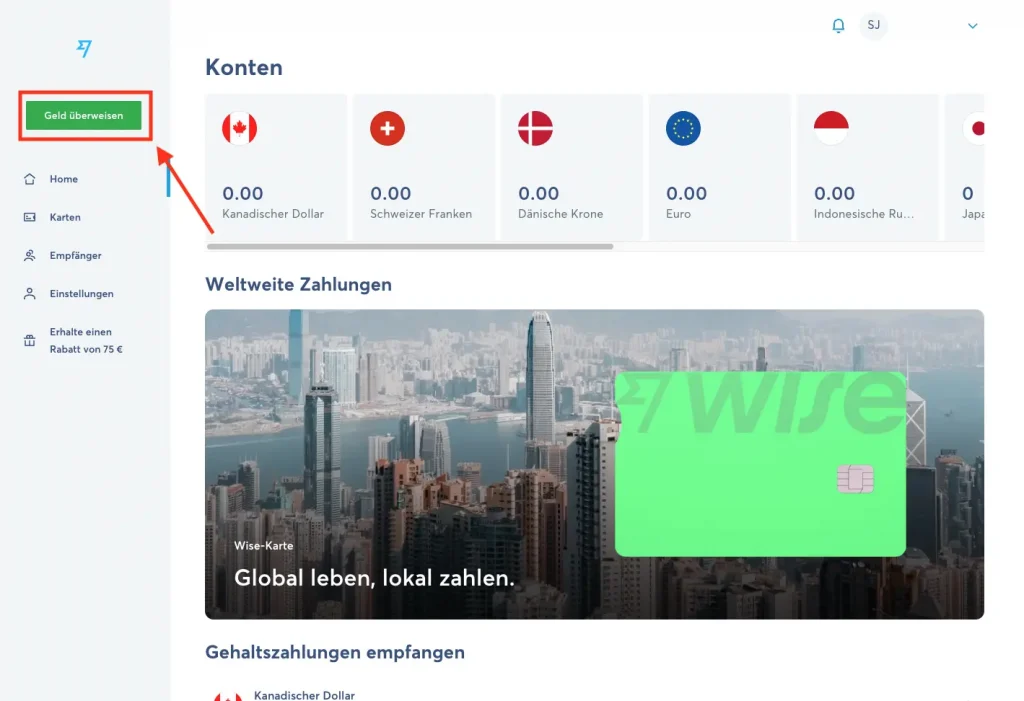
Task: Click the Wise logo in sidebar
Action: 84,48
